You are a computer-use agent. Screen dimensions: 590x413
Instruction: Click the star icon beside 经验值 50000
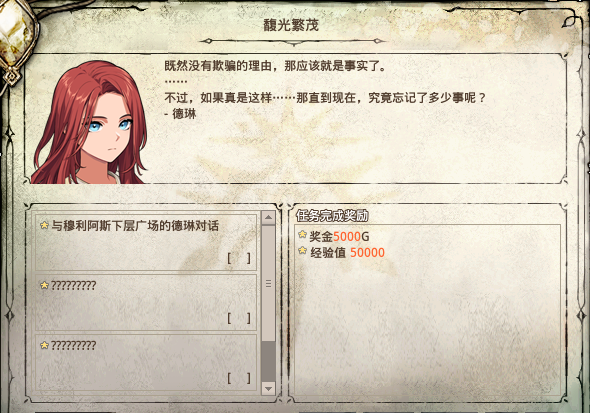pos(303,250)
